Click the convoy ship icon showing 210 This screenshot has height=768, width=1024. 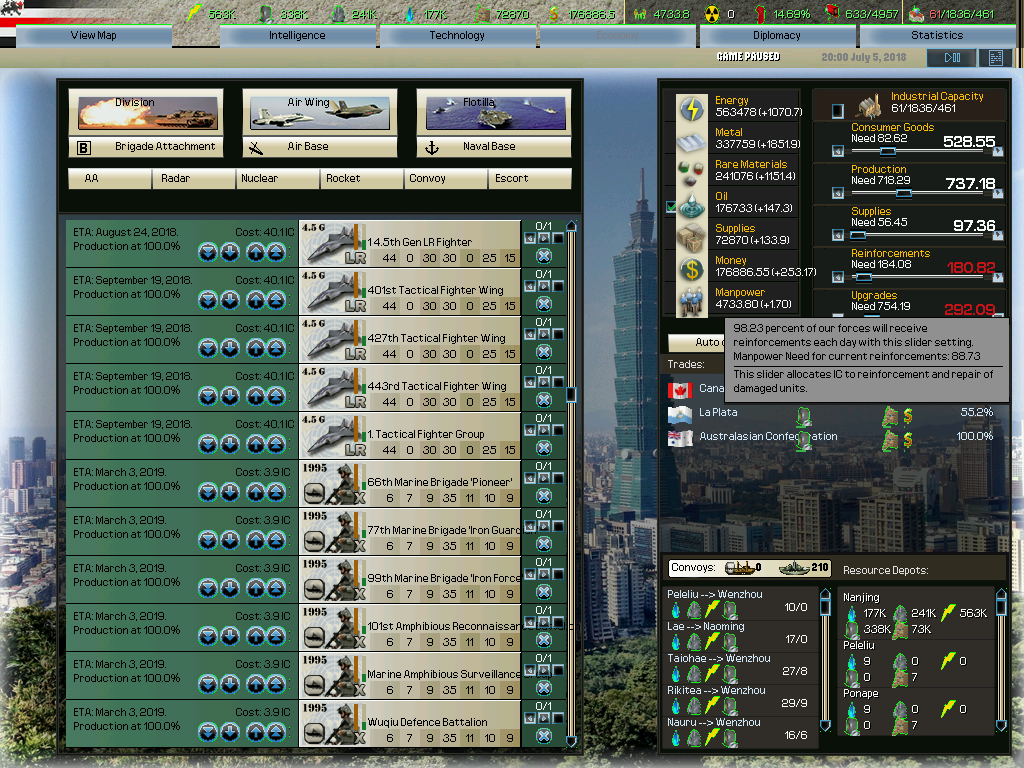791,568
